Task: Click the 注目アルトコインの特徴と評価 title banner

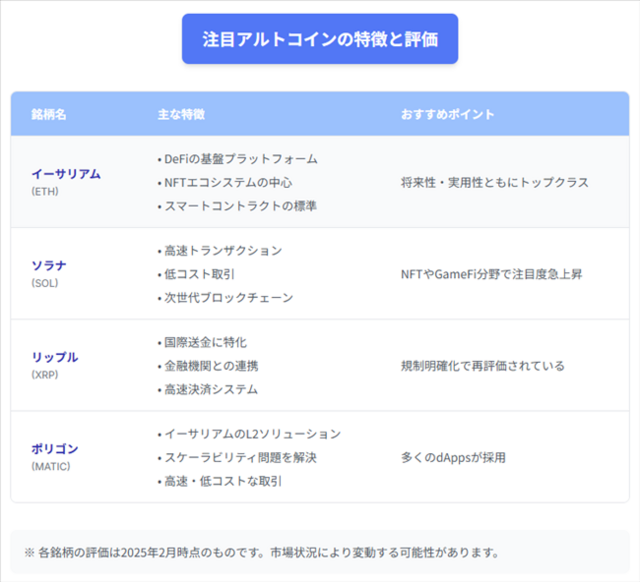Action: click(320, 39)
